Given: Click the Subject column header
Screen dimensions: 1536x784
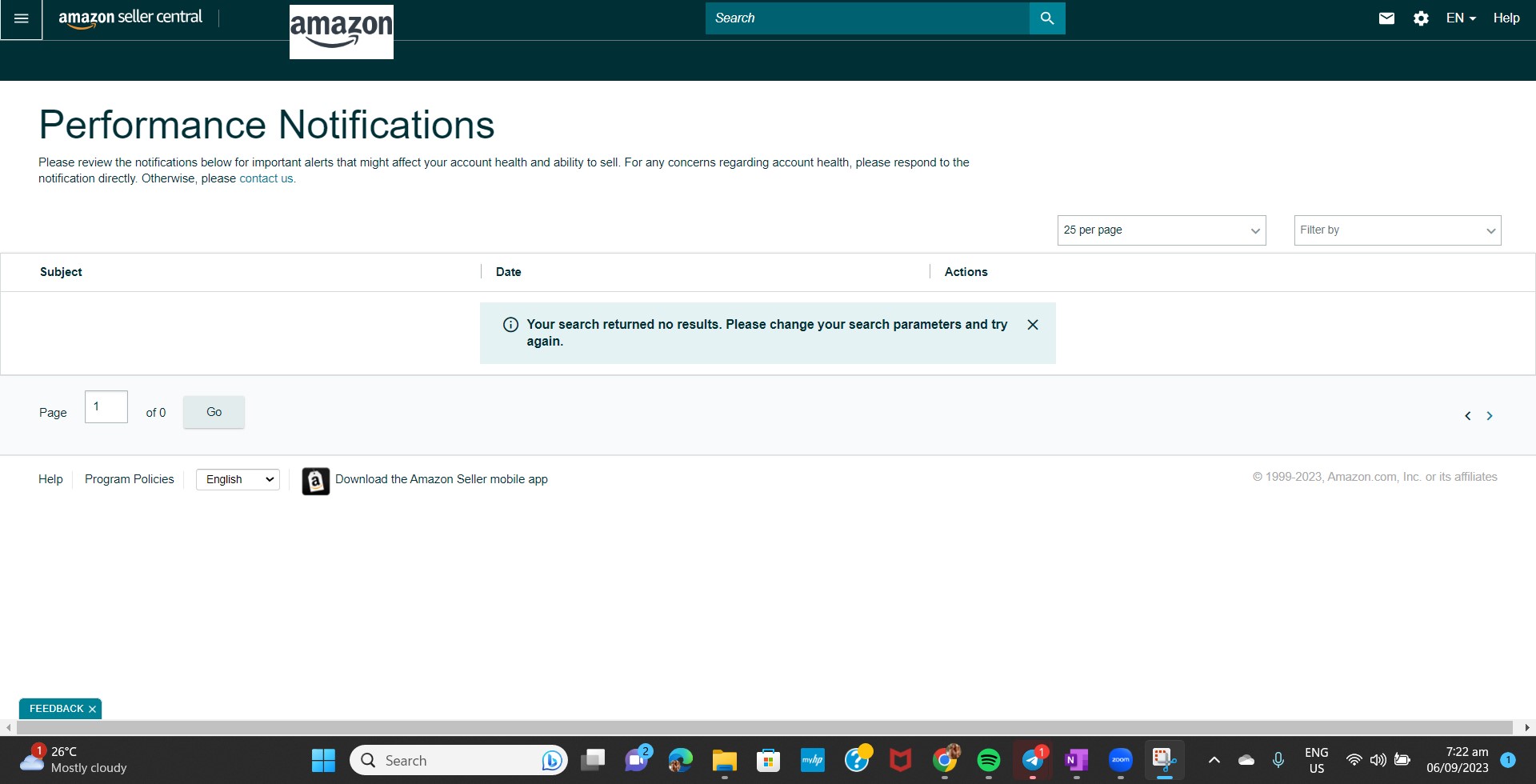Looking at the screenshot, I should (x=61, y=272).
